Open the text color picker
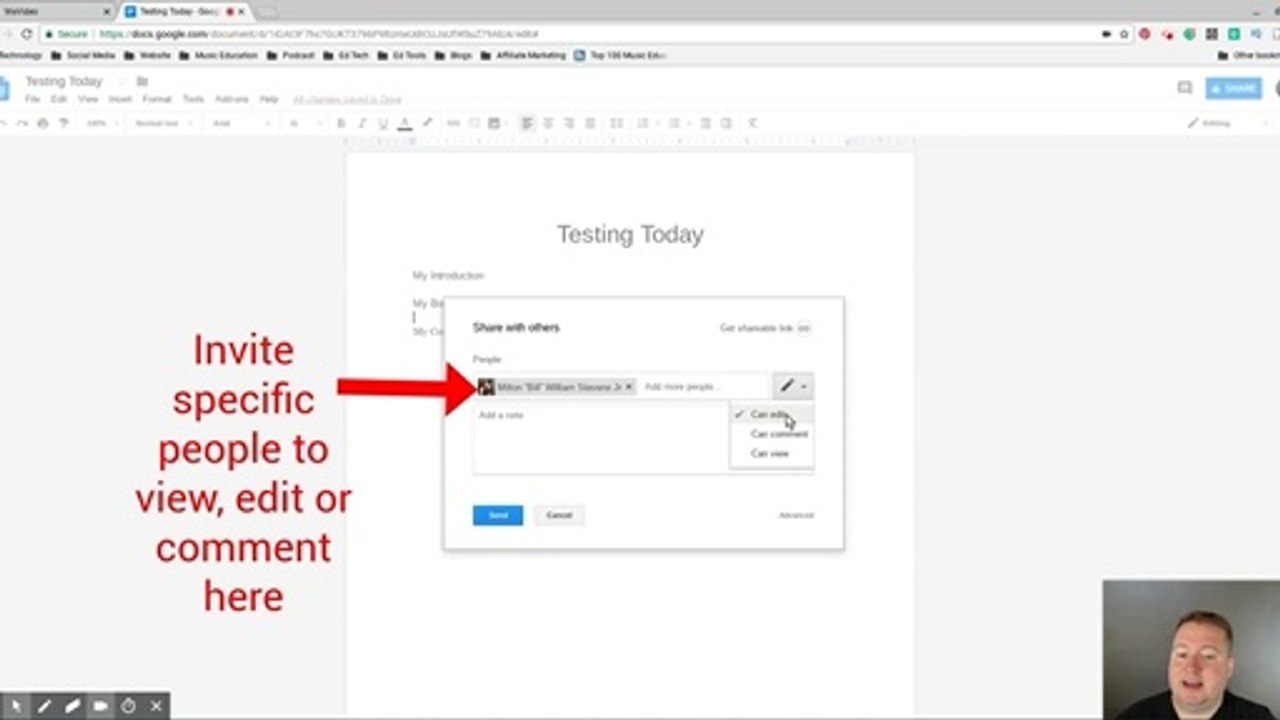 405,123
